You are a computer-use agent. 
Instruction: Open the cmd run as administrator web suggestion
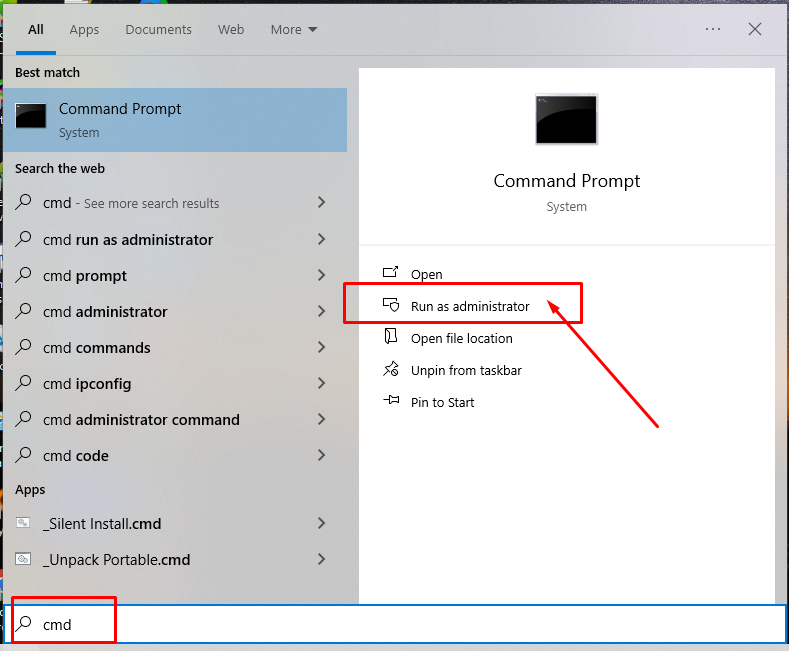click(x=128, y=240)
